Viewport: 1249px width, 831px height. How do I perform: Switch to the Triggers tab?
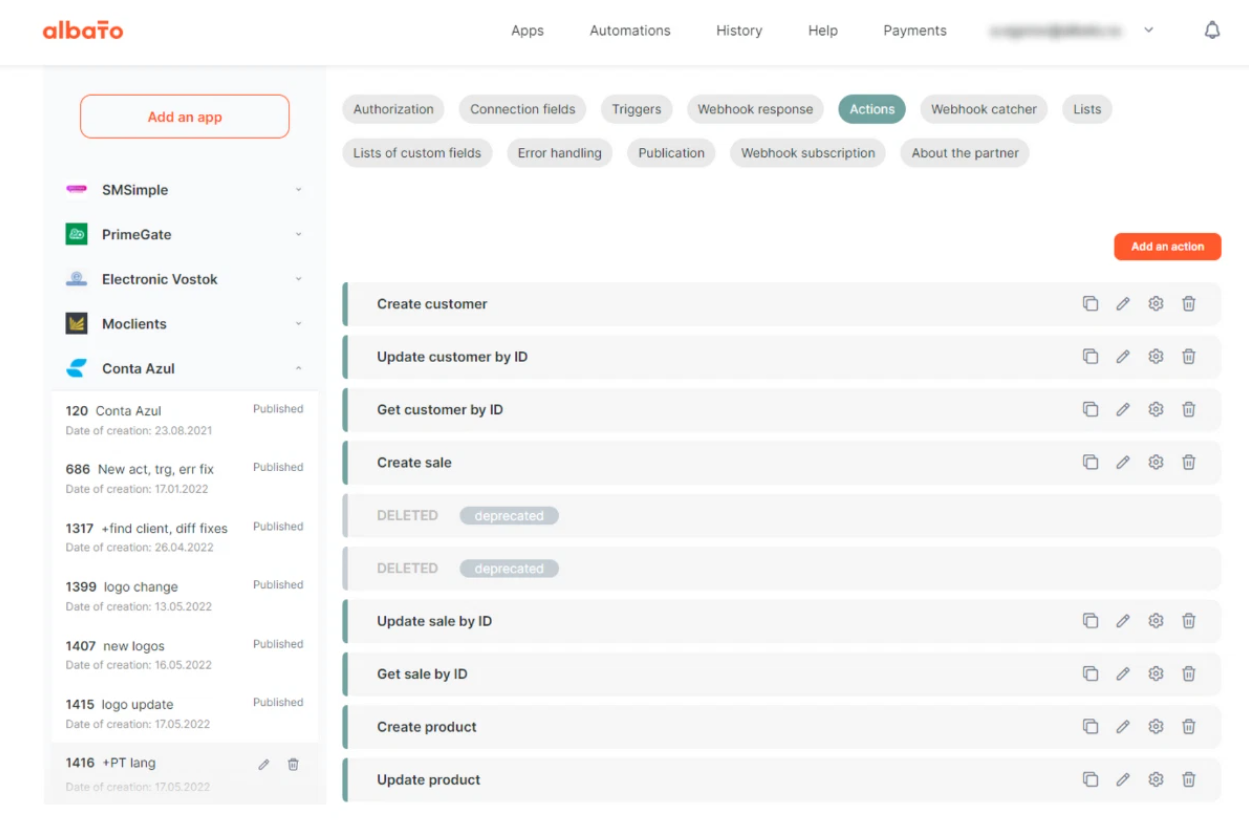click(636, 109)
